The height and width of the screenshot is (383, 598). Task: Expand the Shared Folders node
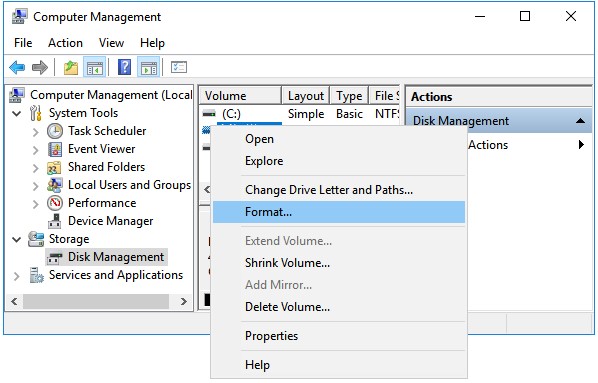(x=36, y=168)
